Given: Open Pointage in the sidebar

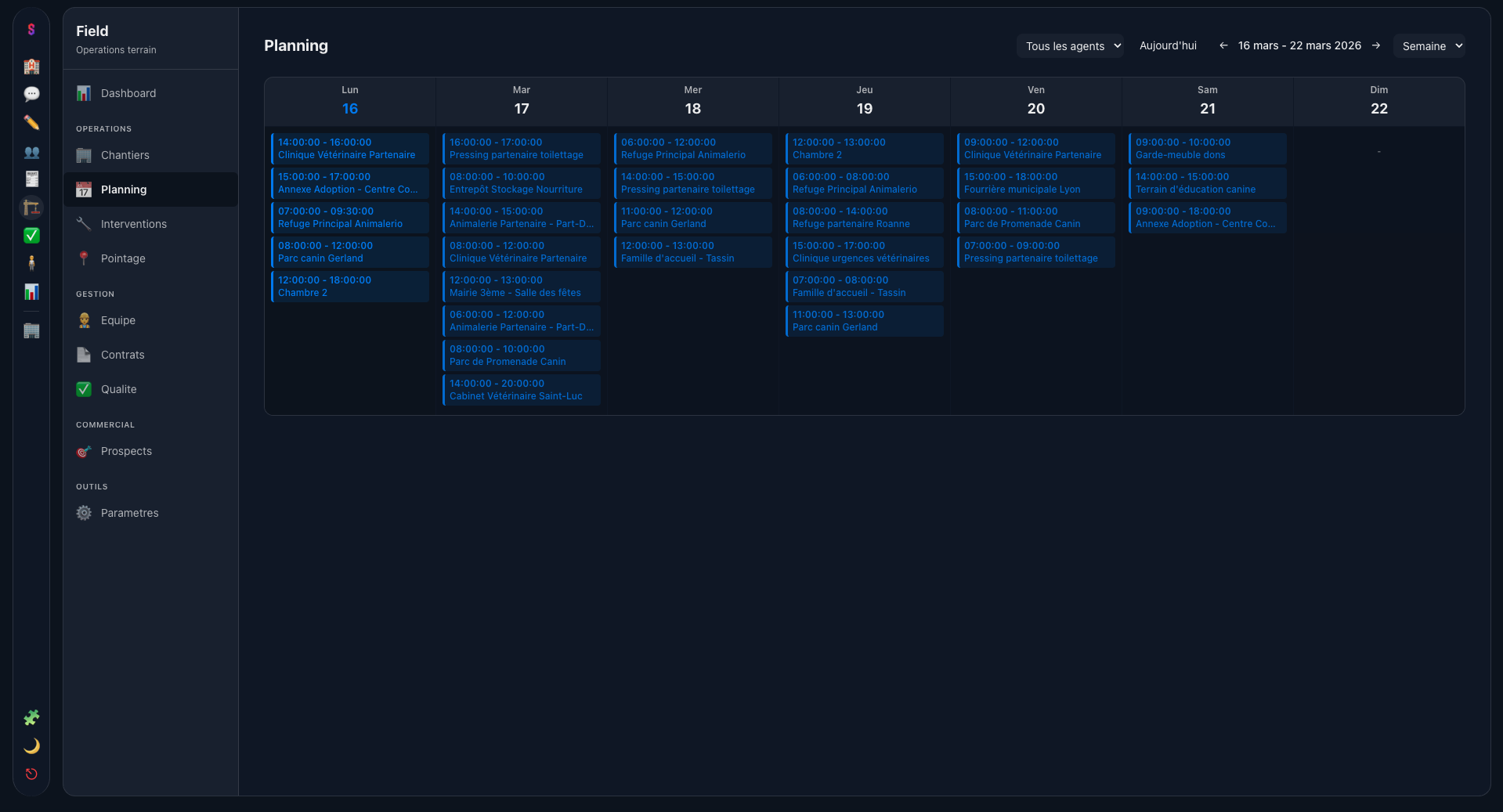Looking at the screenshot, I should (x=150, y=258).
